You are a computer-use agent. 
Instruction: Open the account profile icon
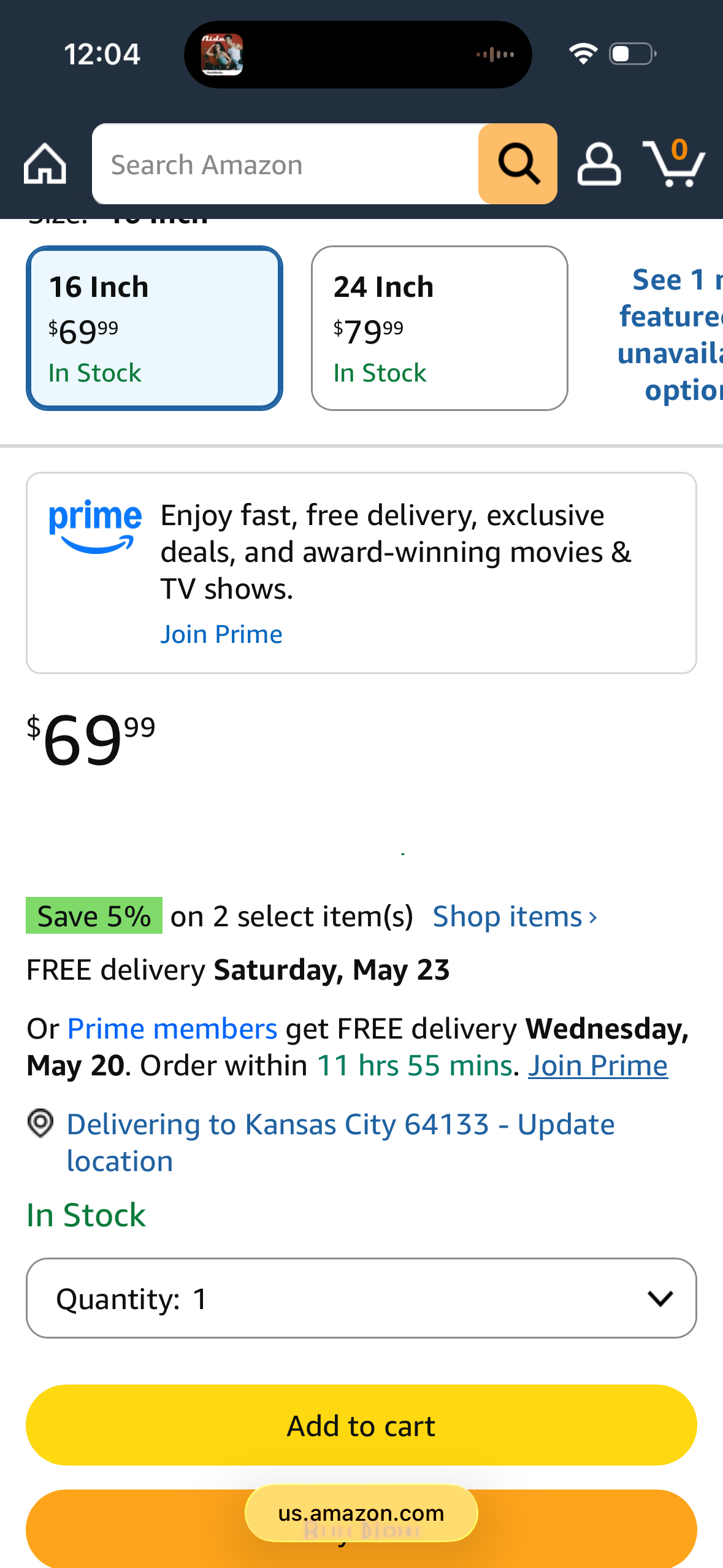(x=599, y=164)
